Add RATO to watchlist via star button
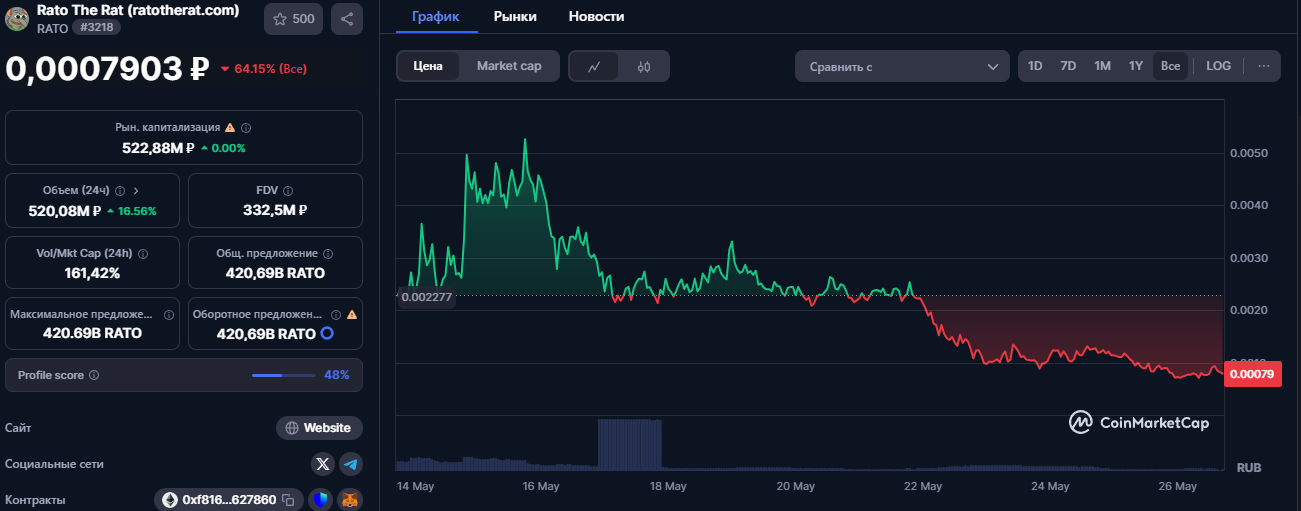The height and width of the screenshot is (511, 1301). click(x=293, y=19)
